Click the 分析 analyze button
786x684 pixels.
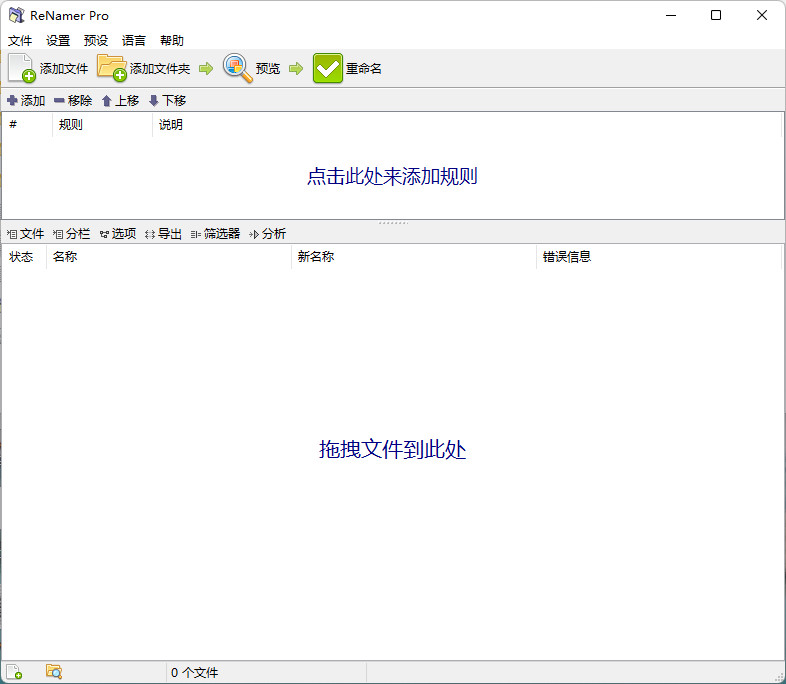[268, 234]
